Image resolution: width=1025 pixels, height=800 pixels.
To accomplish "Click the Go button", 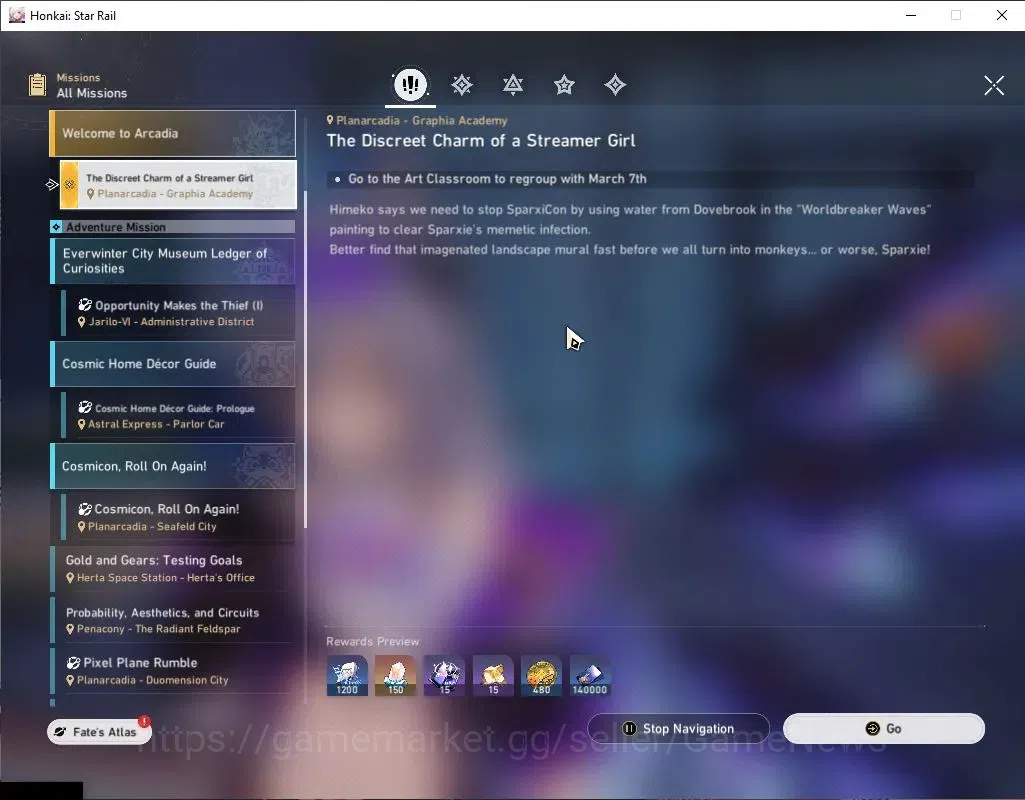I will [x=884, y=729].
